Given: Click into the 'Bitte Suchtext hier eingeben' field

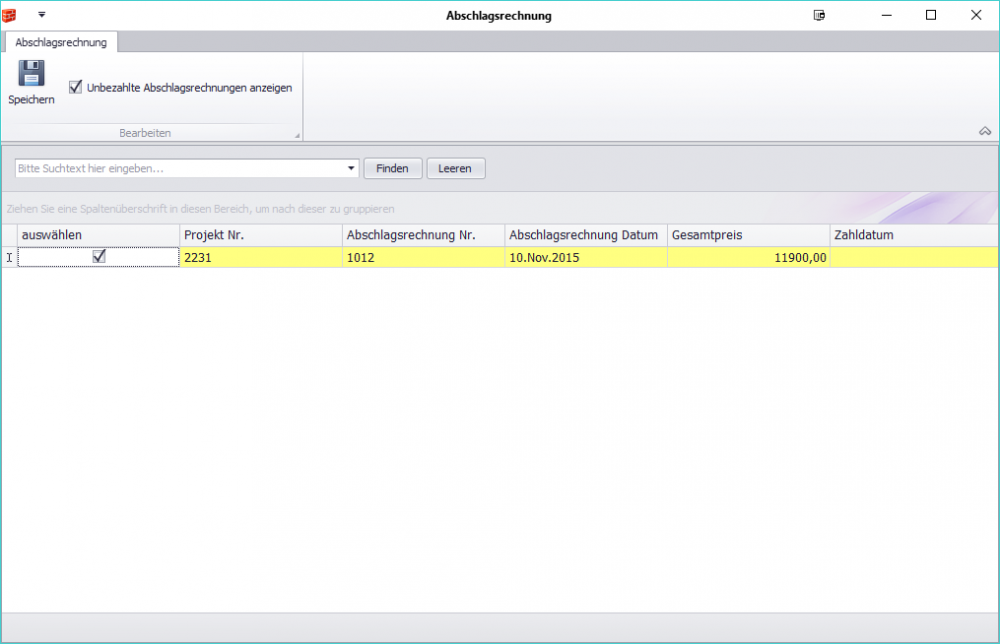Looking at the screenshot, I should [x=180, y=169].
